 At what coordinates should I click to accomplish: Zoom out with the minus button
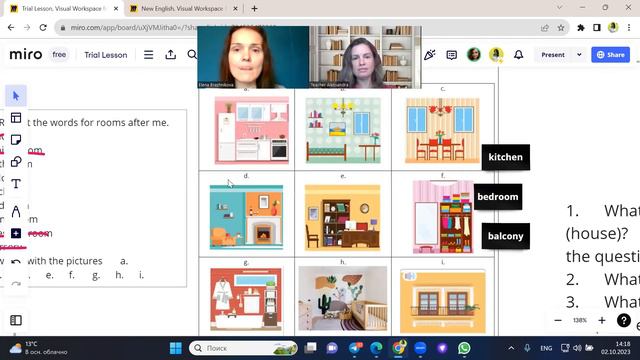click(x=558, y=320)
